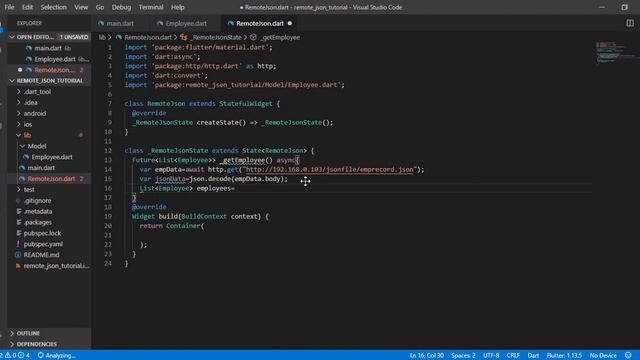Click No Device selector in status bar
This screenshot has width=640, height=360.
tap(603, 355)
